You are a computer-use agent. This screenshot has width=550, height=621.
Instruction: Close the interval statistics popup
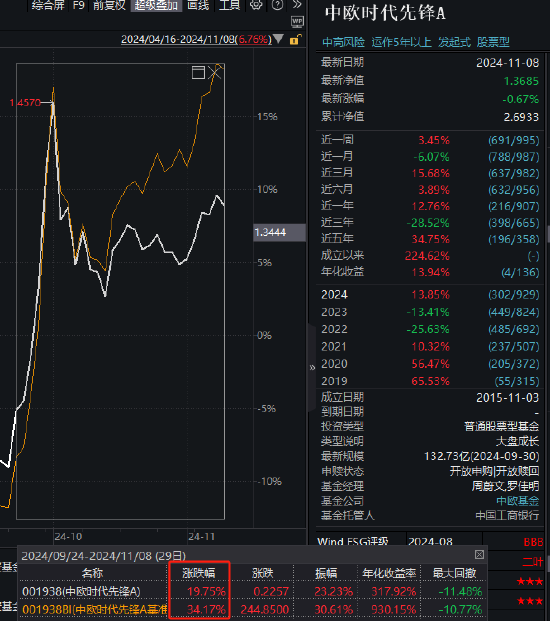tap(479, 554)
